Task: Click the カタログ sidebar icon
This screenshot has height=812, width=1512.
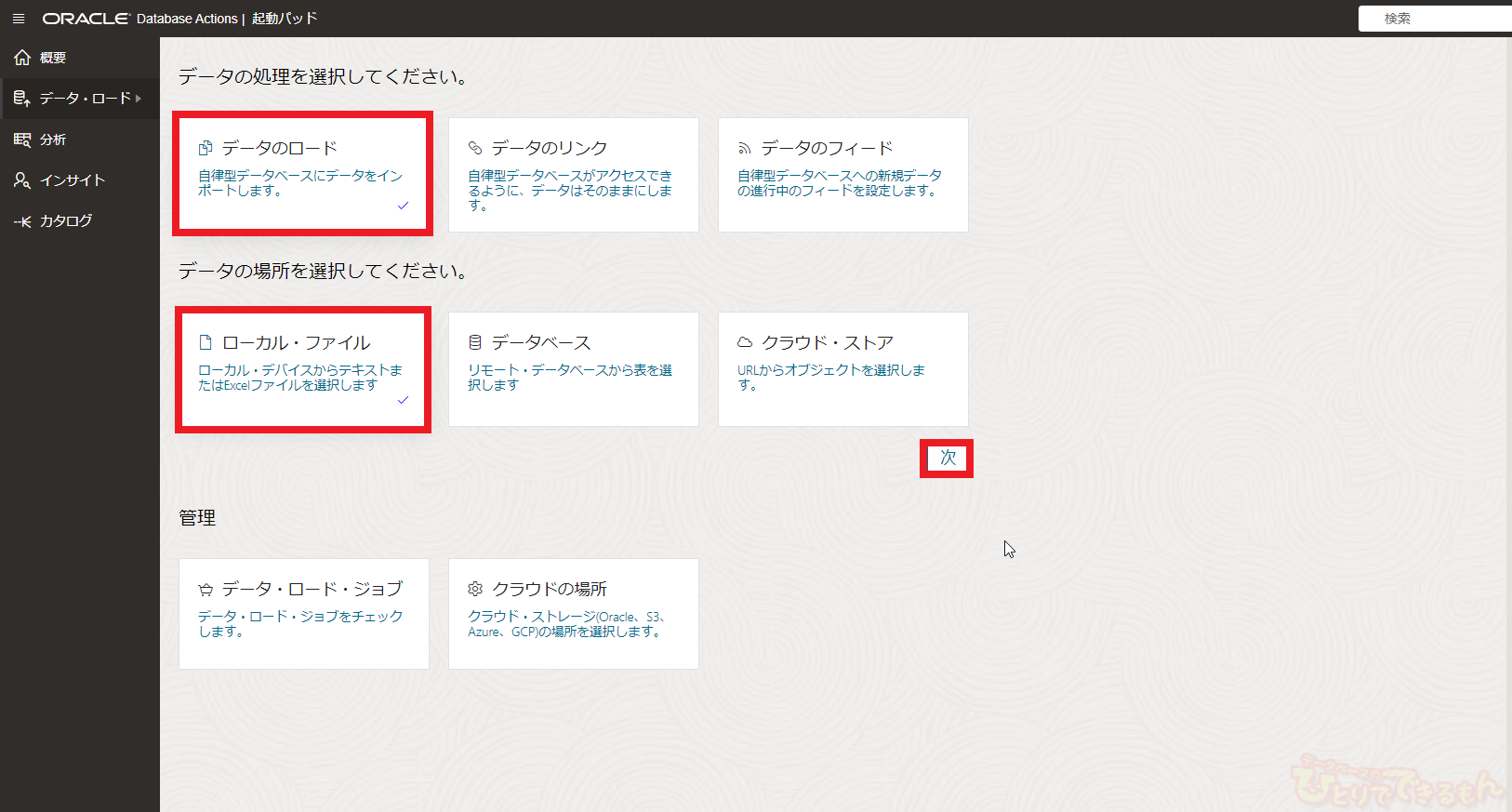Action: tap(22, 221)
